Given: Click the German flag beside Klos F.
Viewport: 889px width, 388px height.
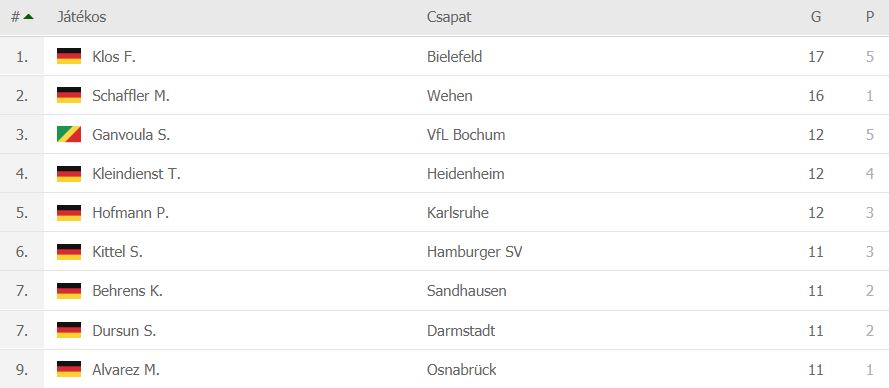Looking at the screenshot, I should click(69, 56).
